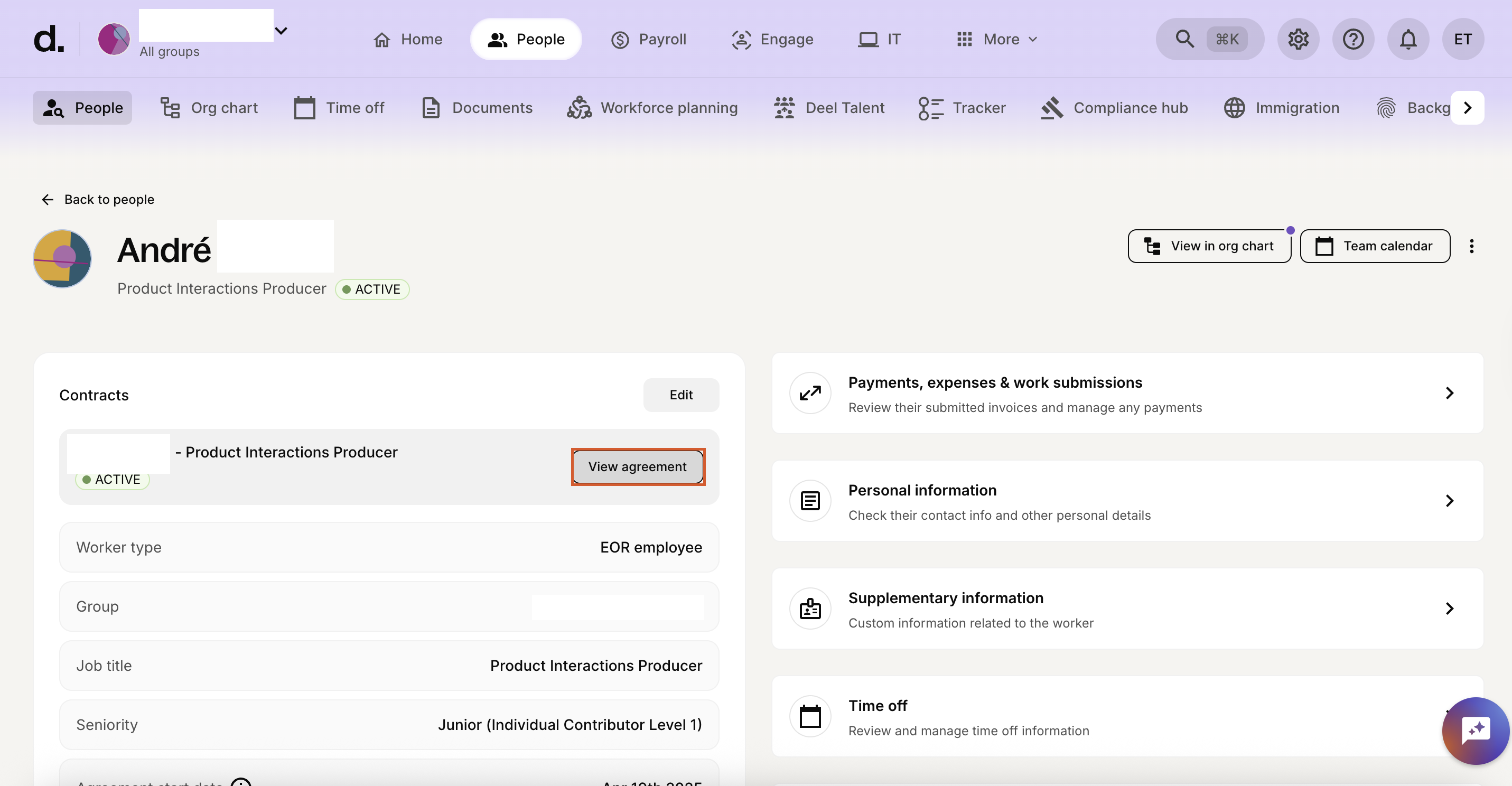This screenshot has width=1512, height=786.
Task: Open Team calendar
Action: pos(1374,246)
